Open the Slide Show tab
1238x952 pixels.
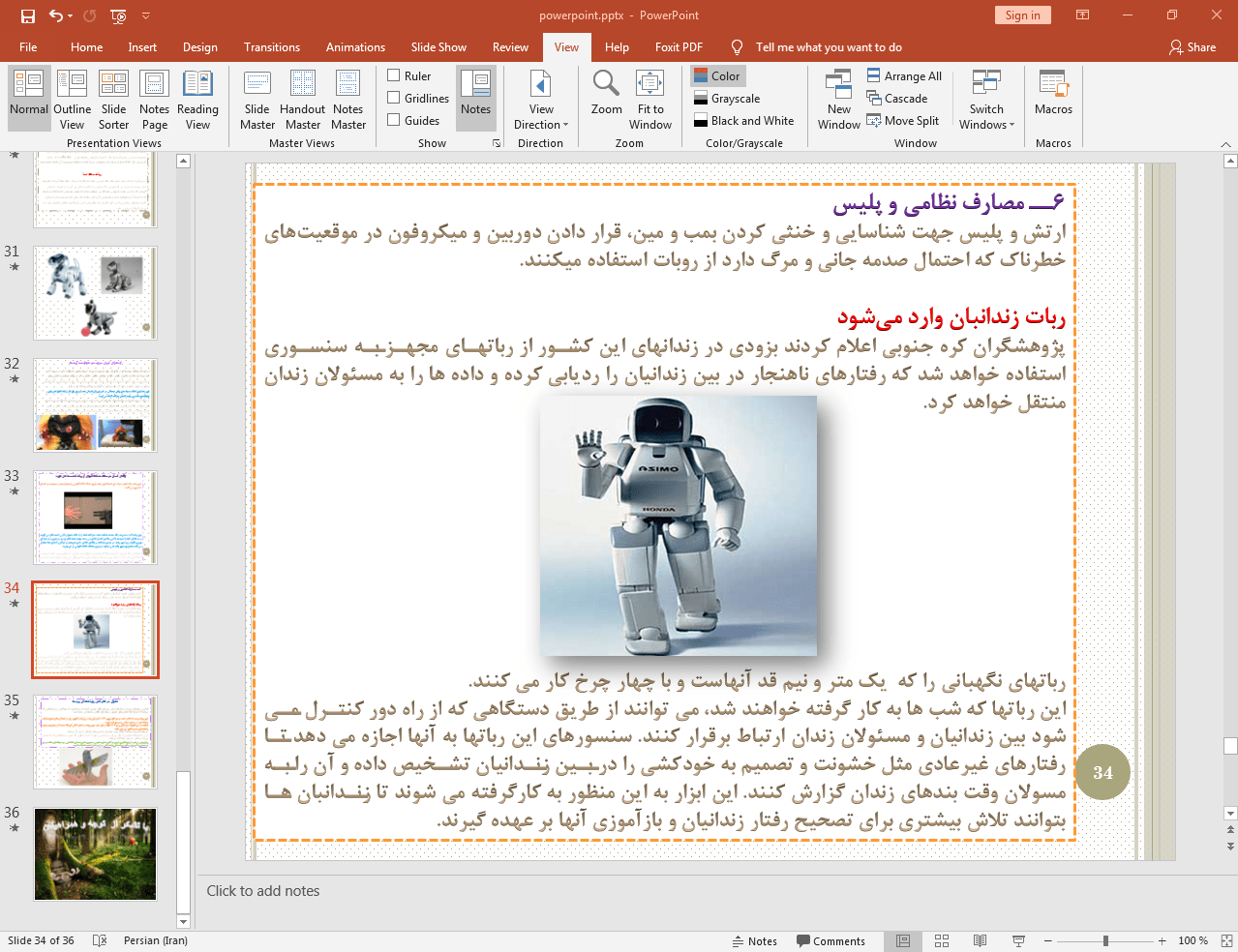point(438,47)
